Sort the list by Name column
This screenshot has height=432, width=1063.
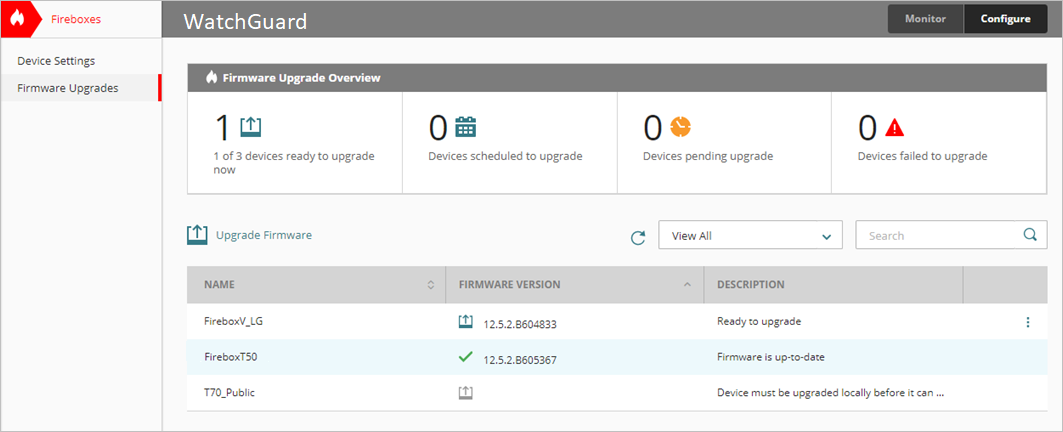[430, 285]
